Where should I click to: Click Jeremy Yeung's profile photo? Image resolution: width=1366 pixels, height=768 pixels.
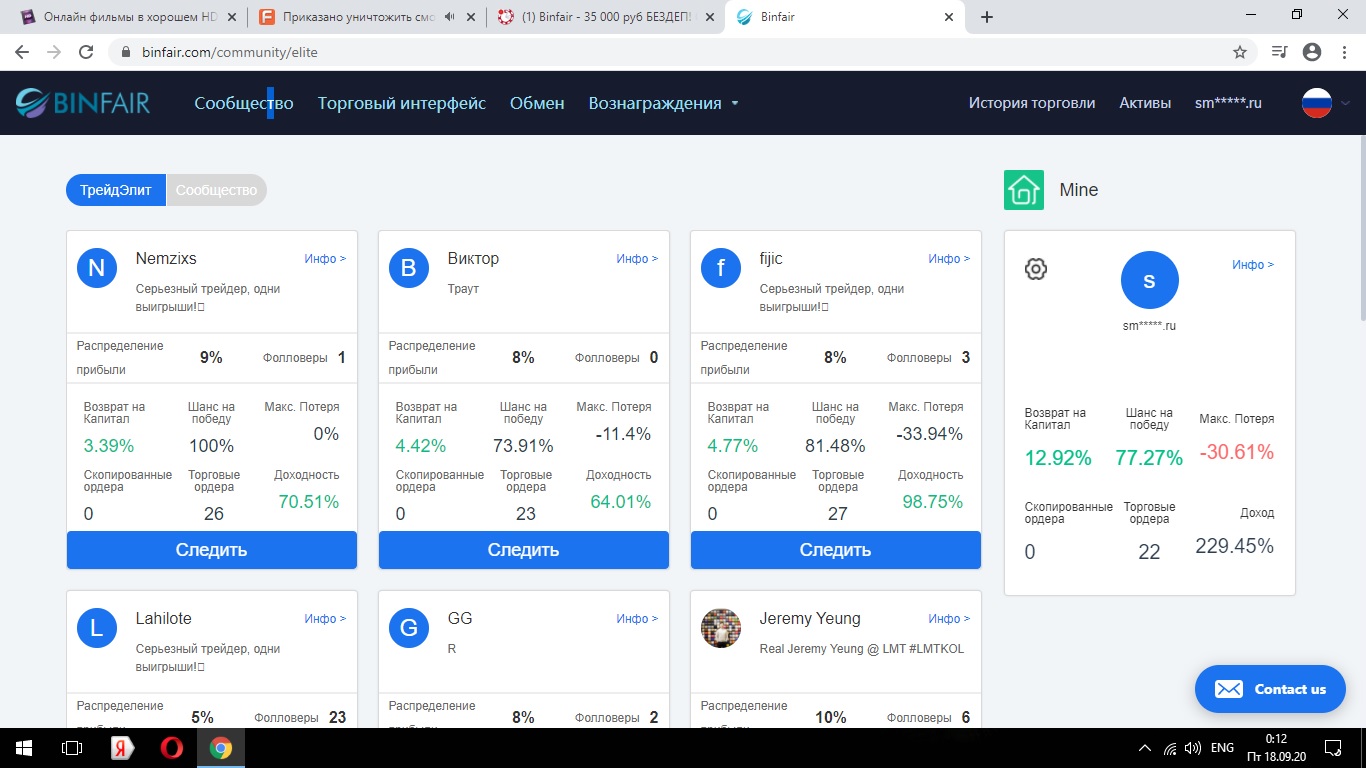[x=720, y=628]
